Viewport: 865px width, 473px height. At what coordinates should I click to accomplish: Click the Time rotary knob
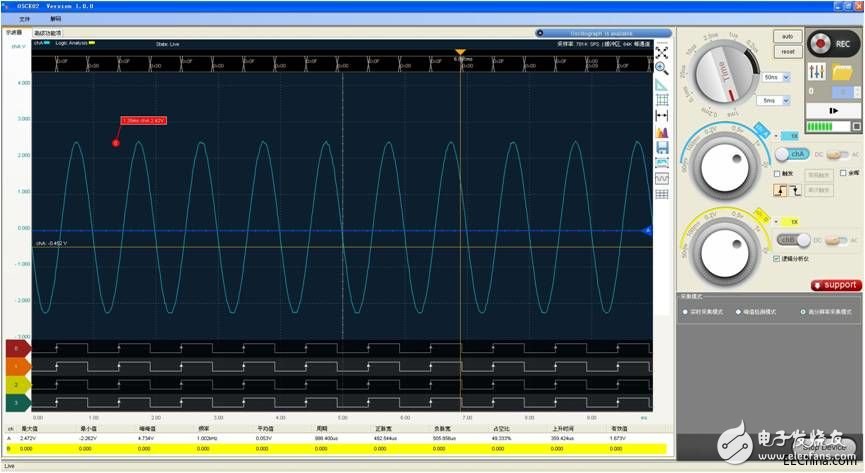[724, 73]
